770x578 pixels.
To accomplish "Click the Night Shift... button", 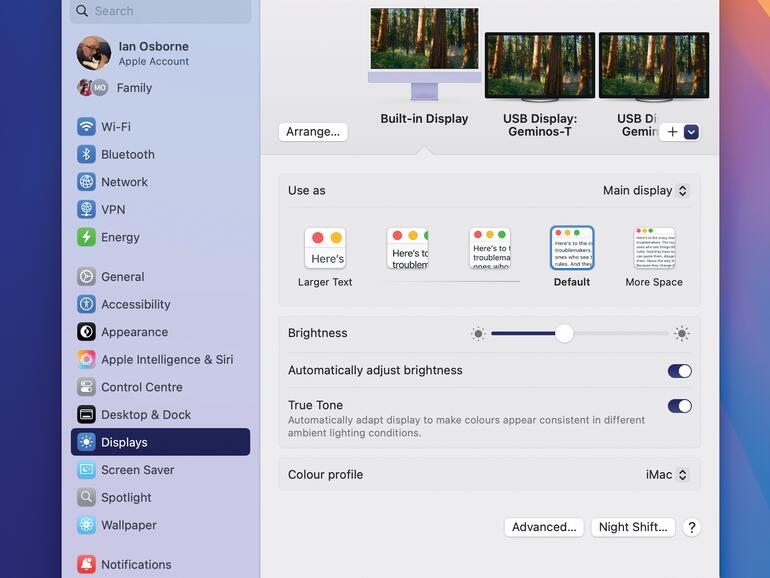I will tap(633, 527).
